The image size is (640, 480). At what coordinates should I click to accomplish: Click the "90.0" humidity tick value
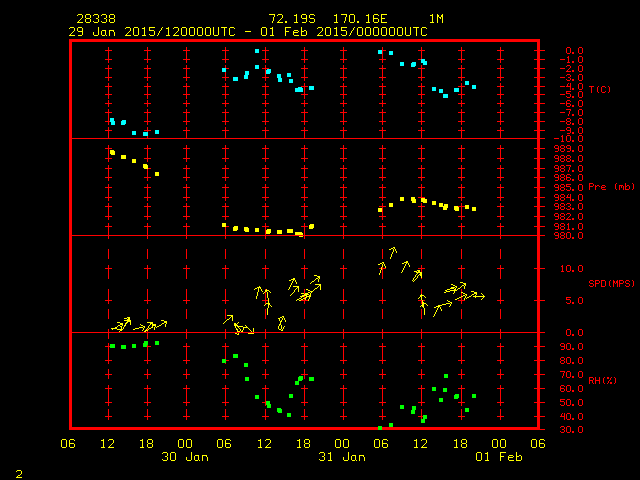(571, 347)
